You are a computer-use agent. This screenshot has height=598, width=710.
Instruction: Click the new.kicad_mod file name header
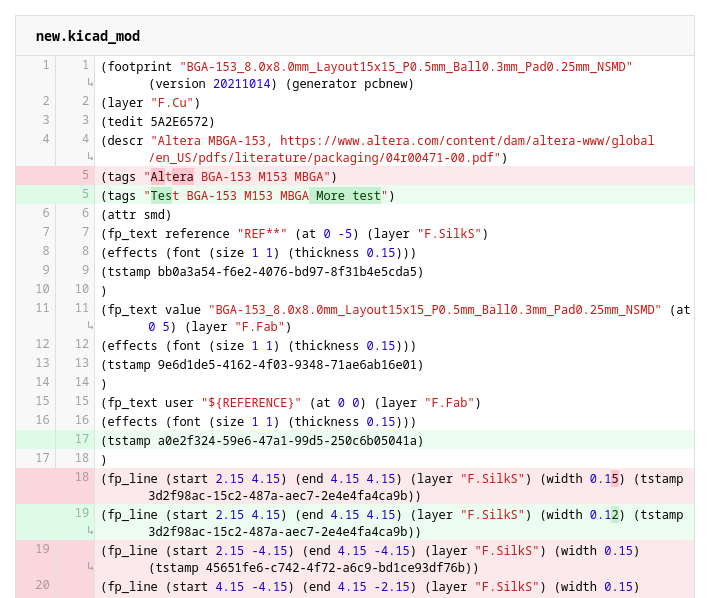click(88, 36)
